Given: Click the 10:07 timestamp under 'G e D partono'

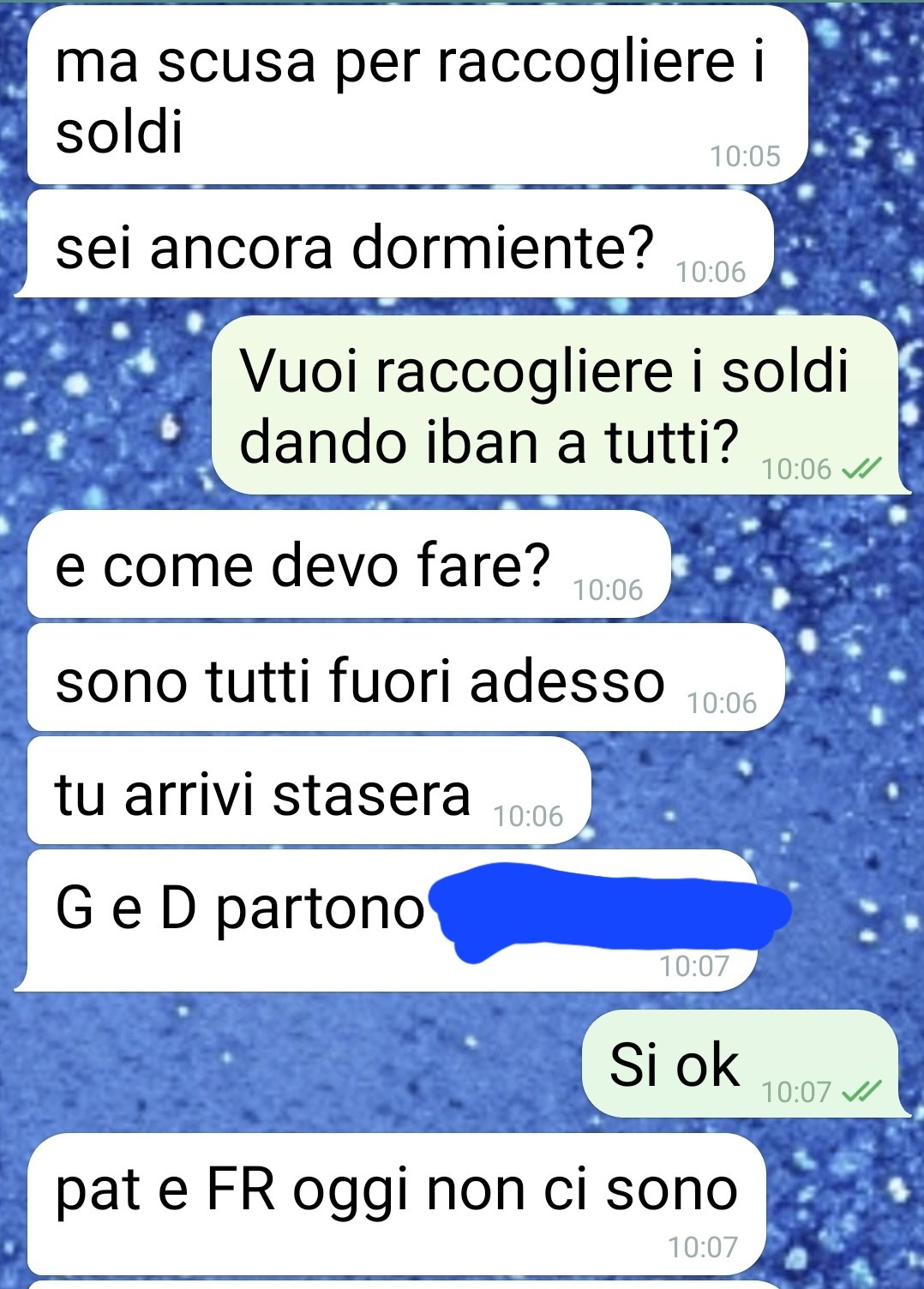Looking at the screenshot, I should (x=694, y=966).
